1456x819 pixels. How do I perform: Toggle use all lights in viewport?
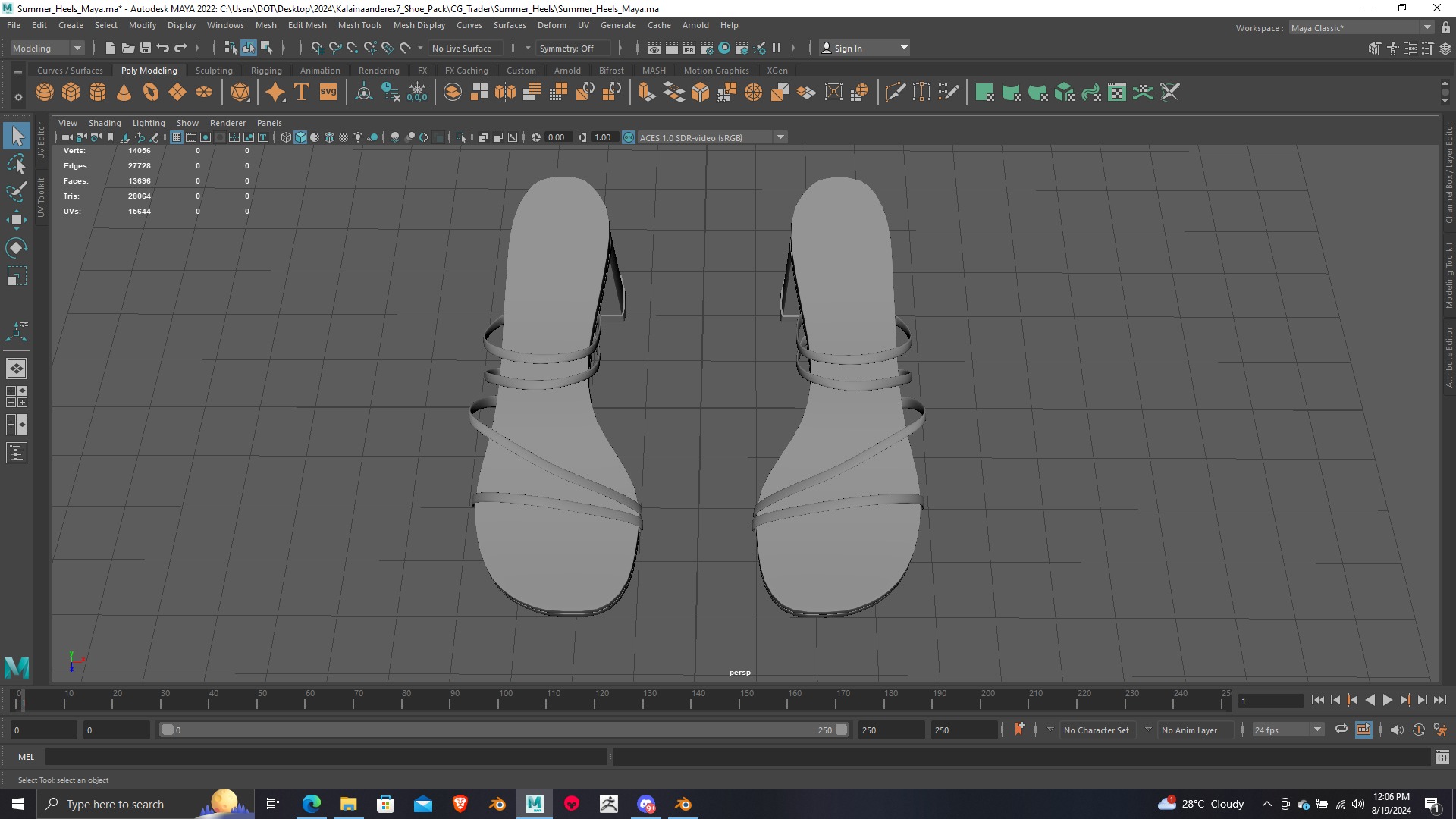click(x=358, y=137)
